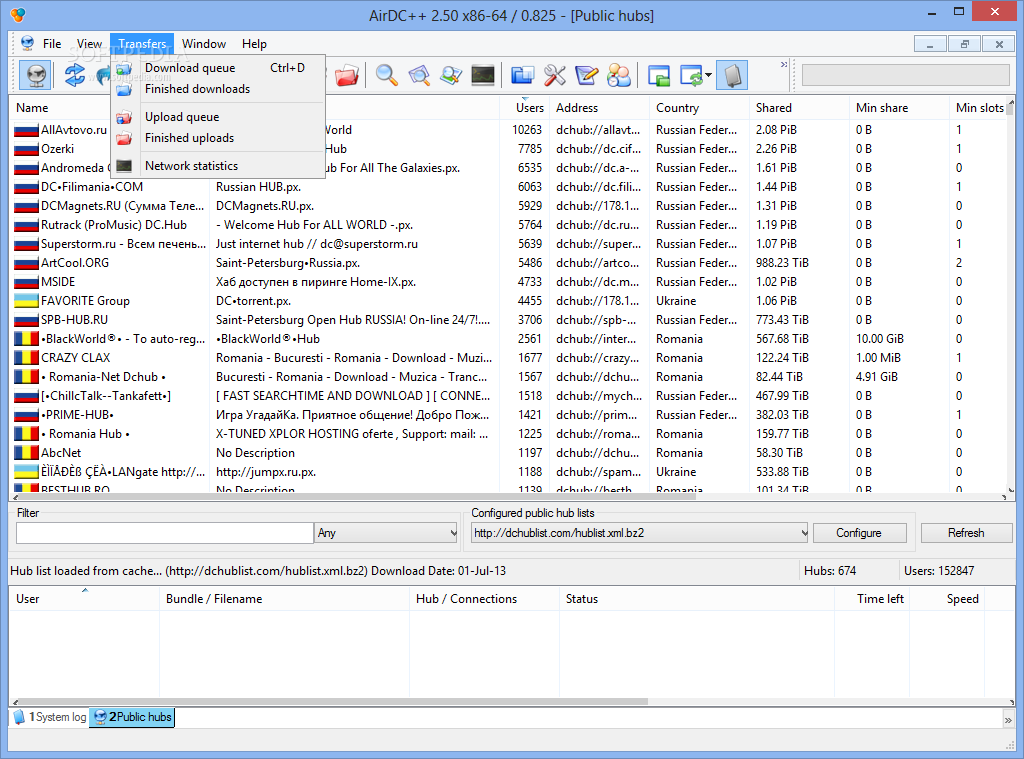Close the open Transfers menu
This screenshot has width=1024, height=759.
point(142,44)
